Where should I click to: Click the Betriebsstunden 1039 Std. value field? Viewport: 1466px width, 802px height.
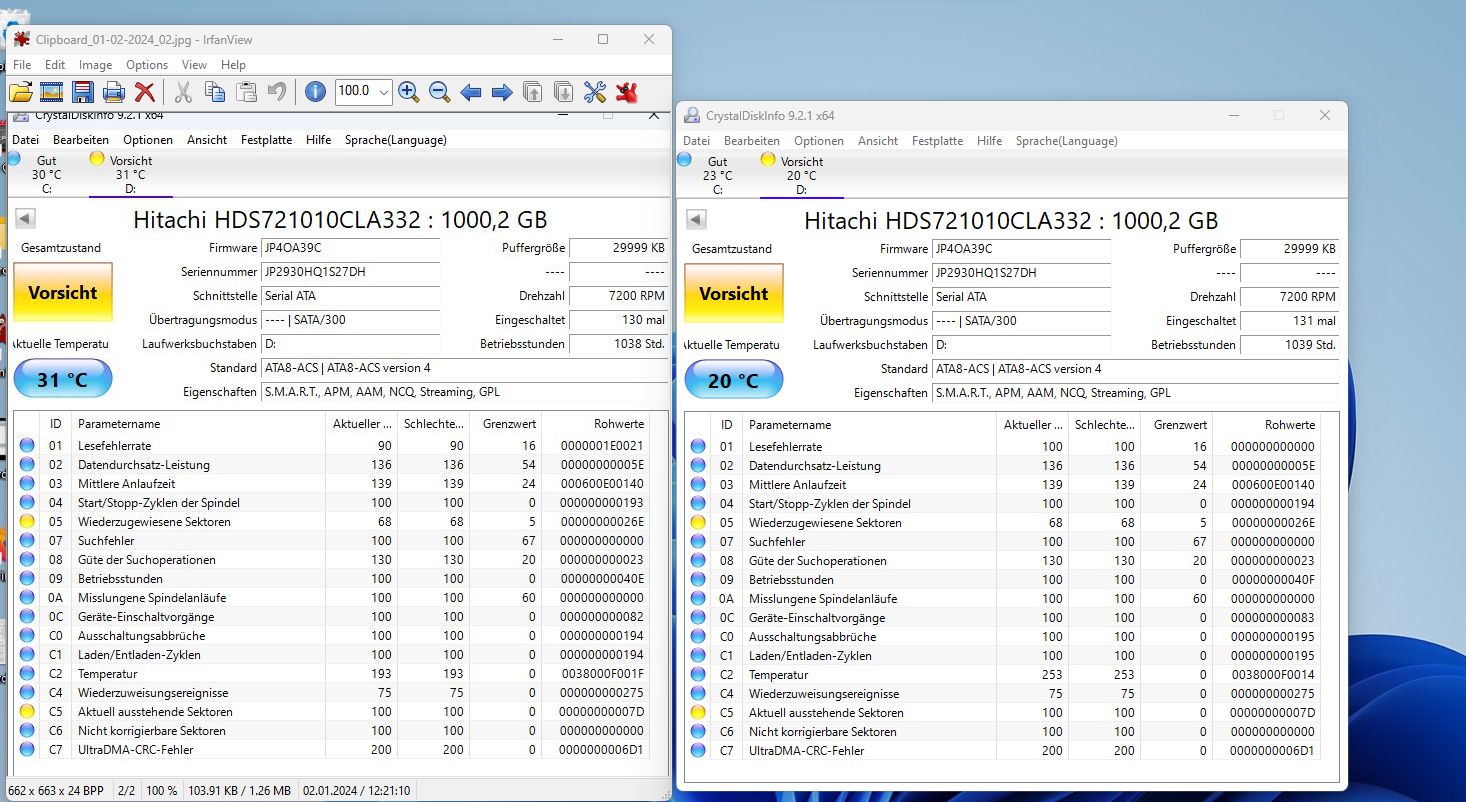click(1289, 345)
